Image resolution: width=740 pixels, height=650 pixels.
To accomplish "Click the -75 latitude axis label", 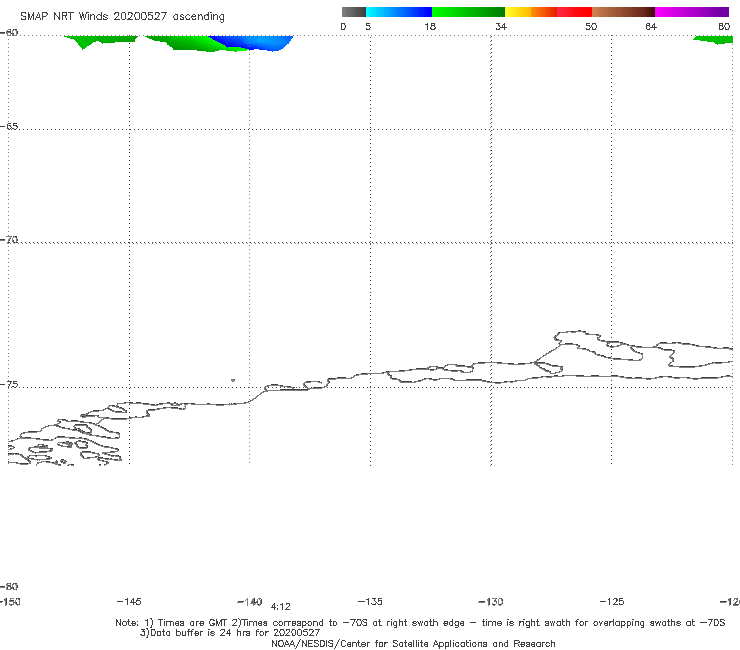I will click(x=9, y=385).
